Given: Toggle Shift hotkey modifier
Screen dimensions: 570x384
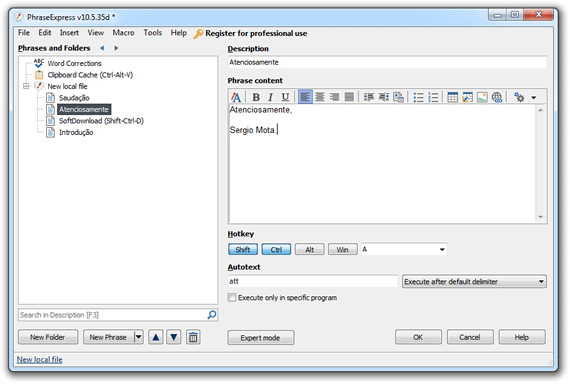Looking at the screenshot, I should (243, 249).
